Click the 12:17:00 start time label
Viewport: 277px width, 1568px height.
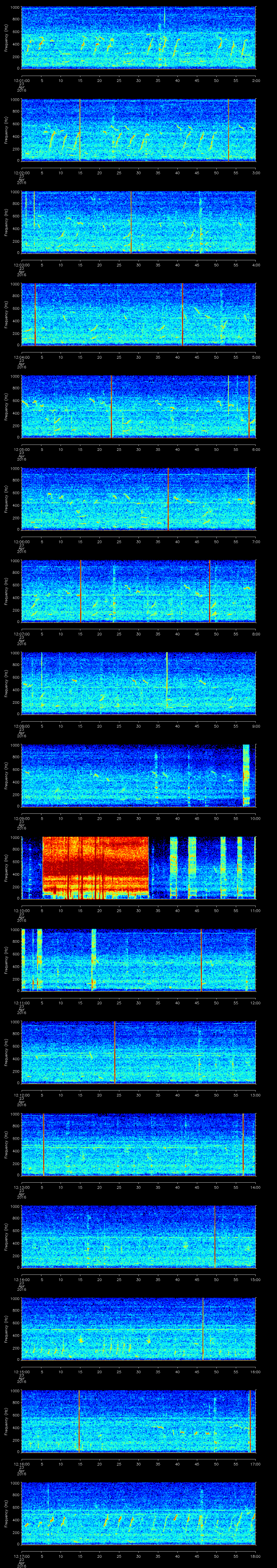pos(21,1556)
